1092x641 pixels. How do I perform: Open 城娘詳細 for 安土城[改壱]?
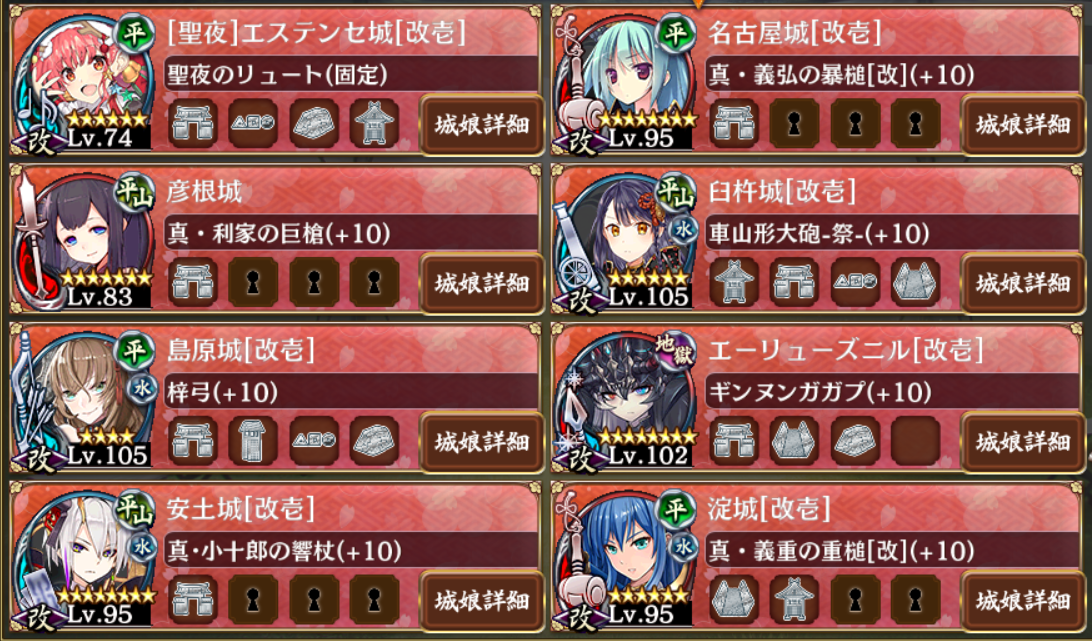(x=481, y=601)
